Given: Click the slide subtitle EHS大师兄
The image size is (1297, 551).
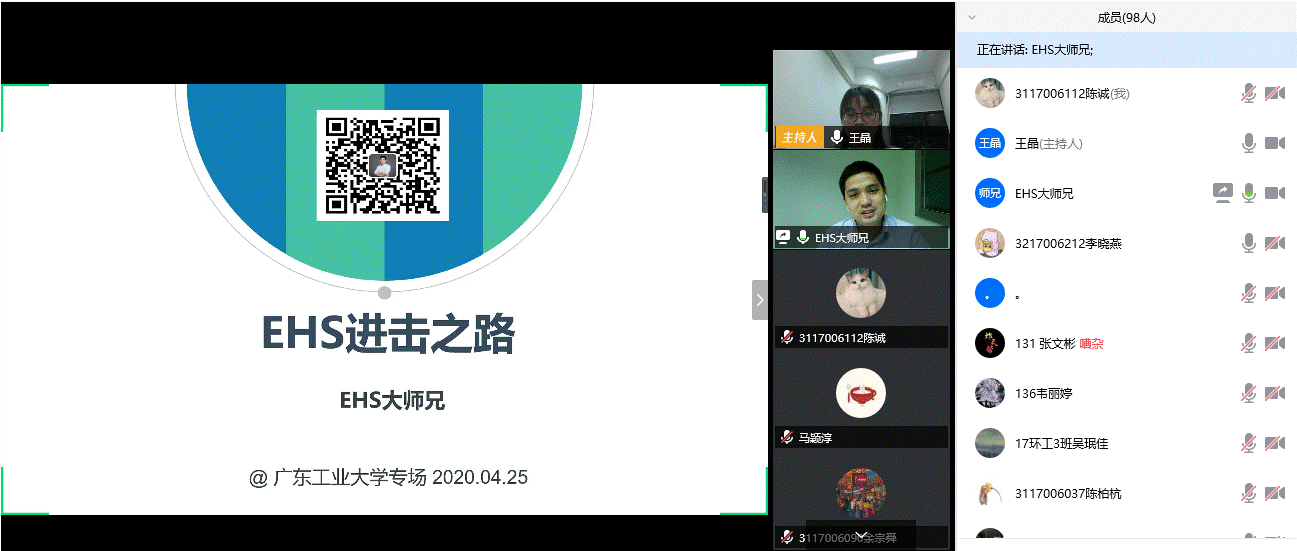Looking at the screenshot, I should [392, 401].
